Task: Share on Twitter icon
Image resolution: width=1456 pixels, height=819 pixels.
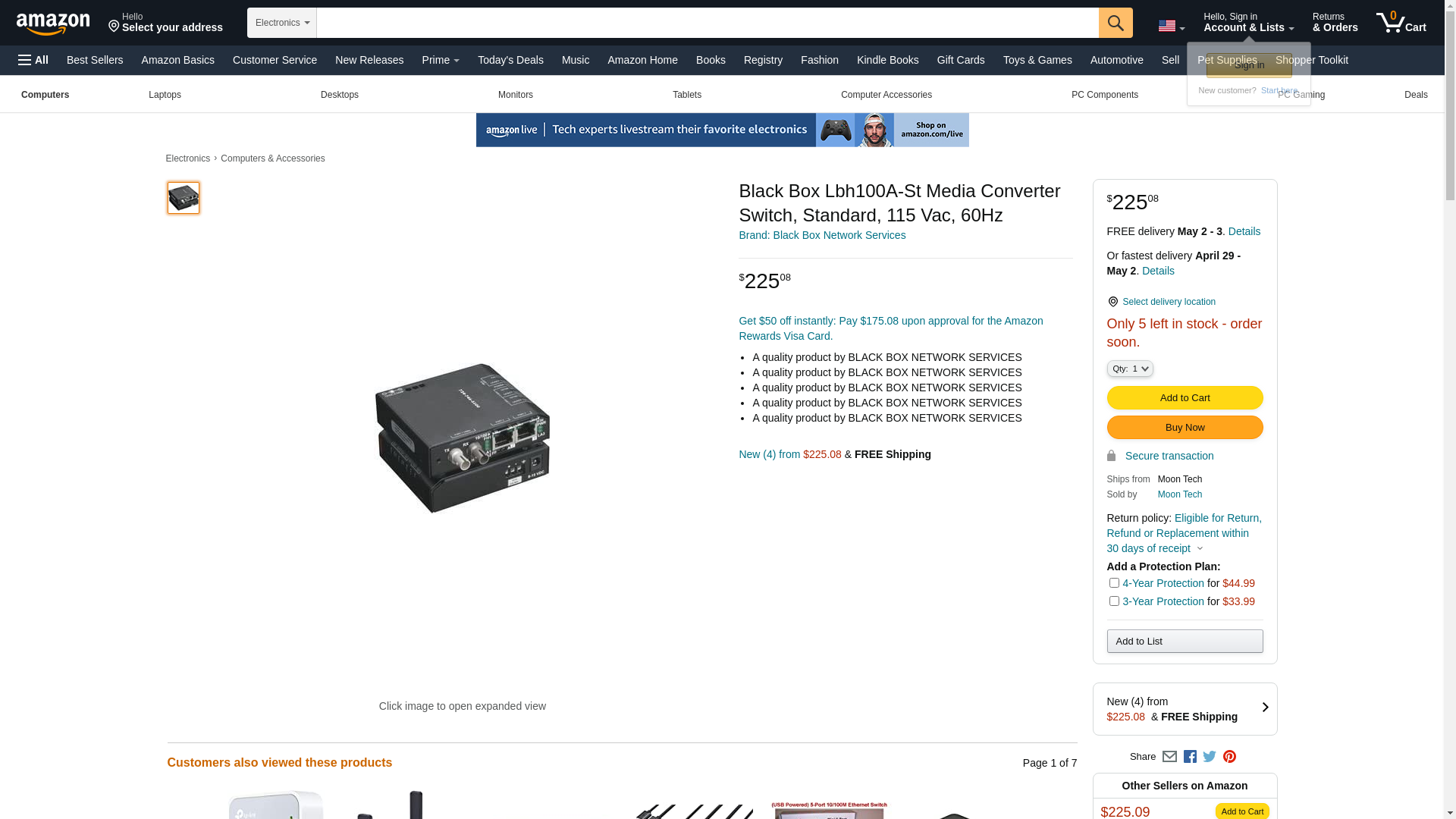Action: click(1210, 756)
